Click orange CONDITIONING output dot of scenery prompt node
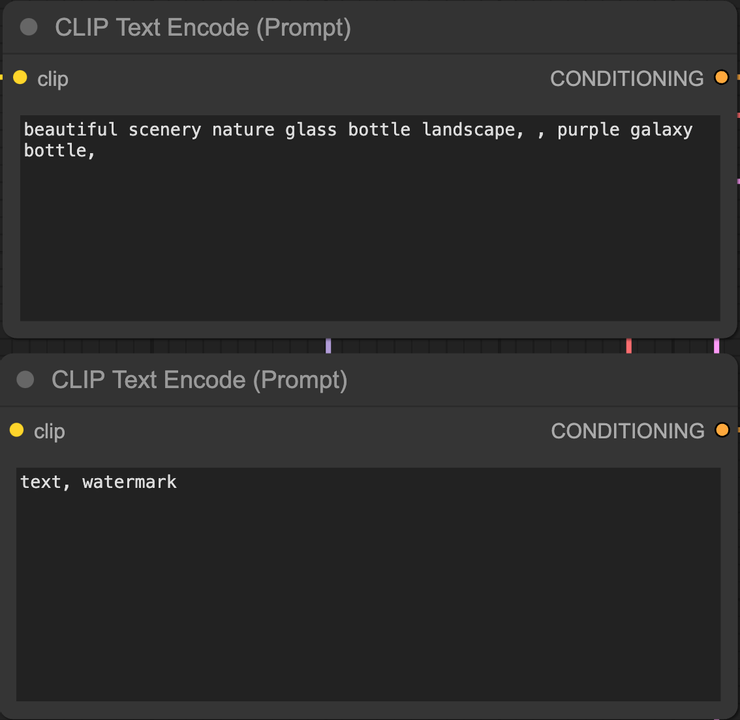The image size is (740, 720). click(721, 77)
